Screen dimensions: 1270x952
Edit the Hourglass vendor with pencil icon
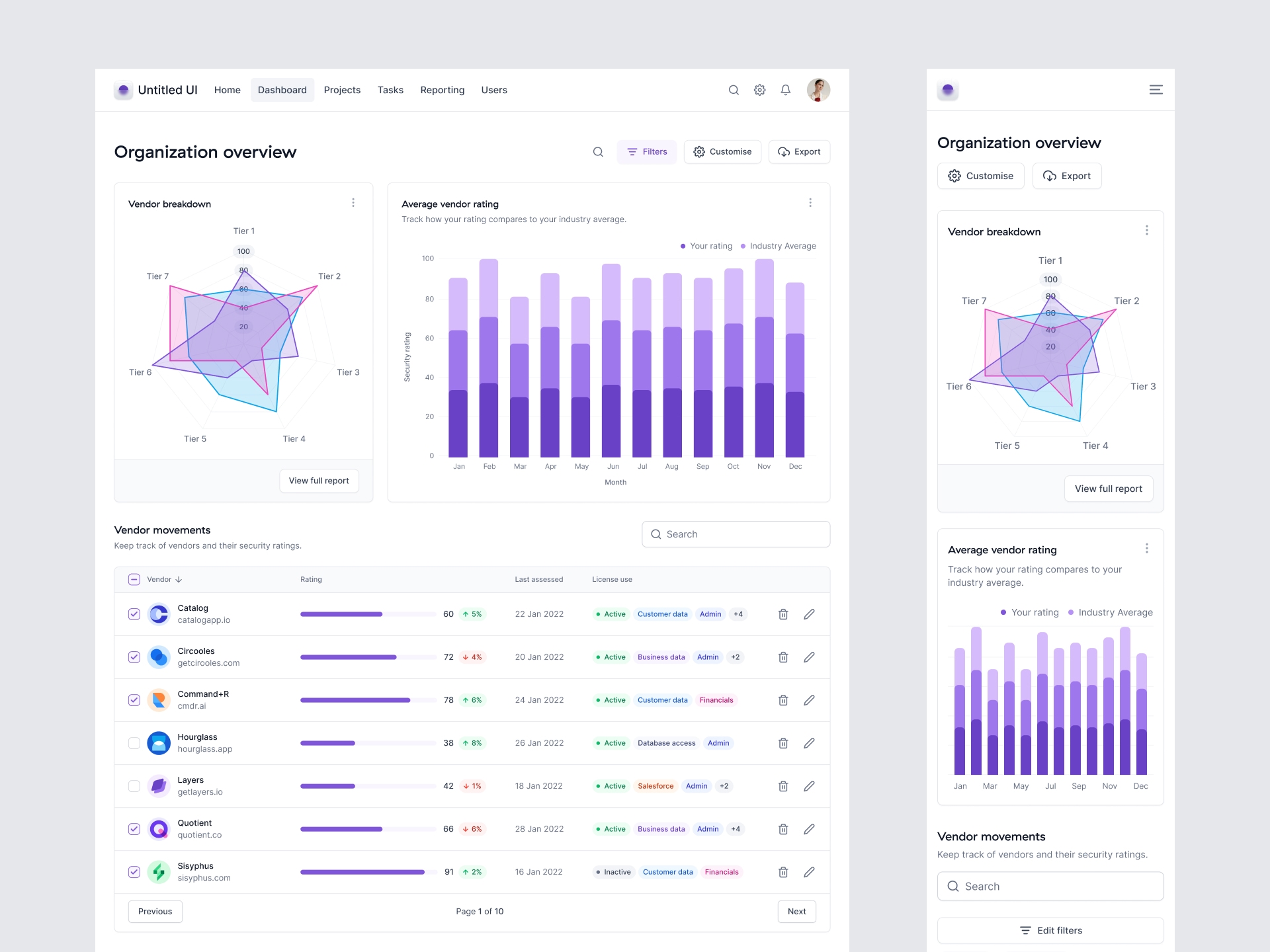click(x=809, y=743)
